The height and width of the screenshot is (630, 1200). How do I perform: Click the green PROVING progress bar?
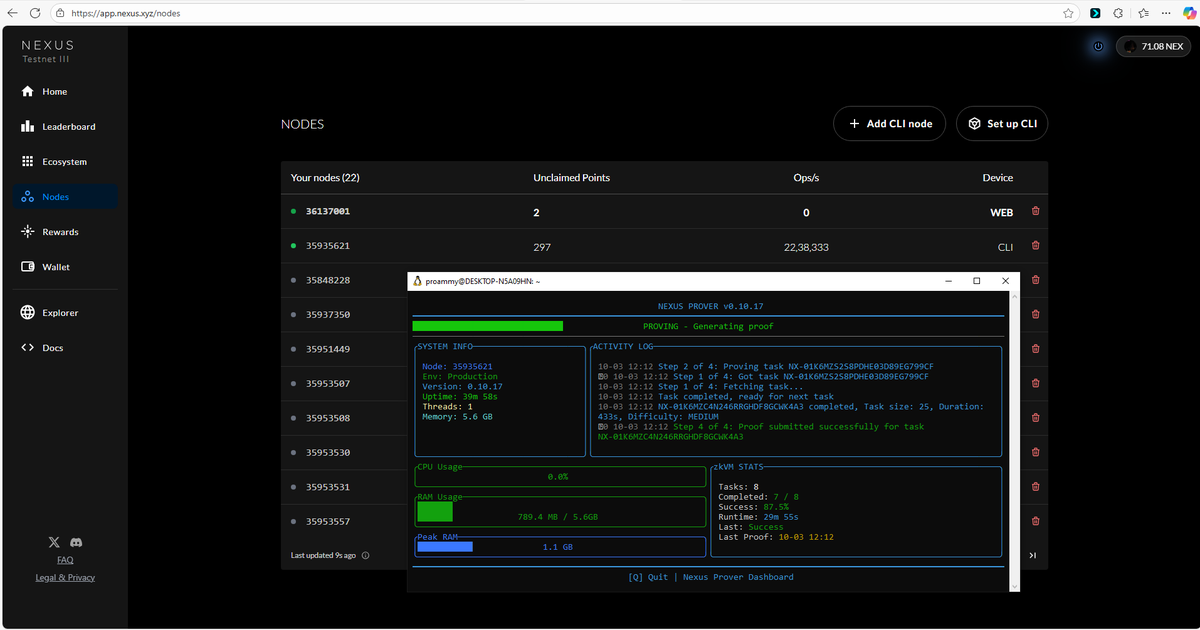point(488,326)
